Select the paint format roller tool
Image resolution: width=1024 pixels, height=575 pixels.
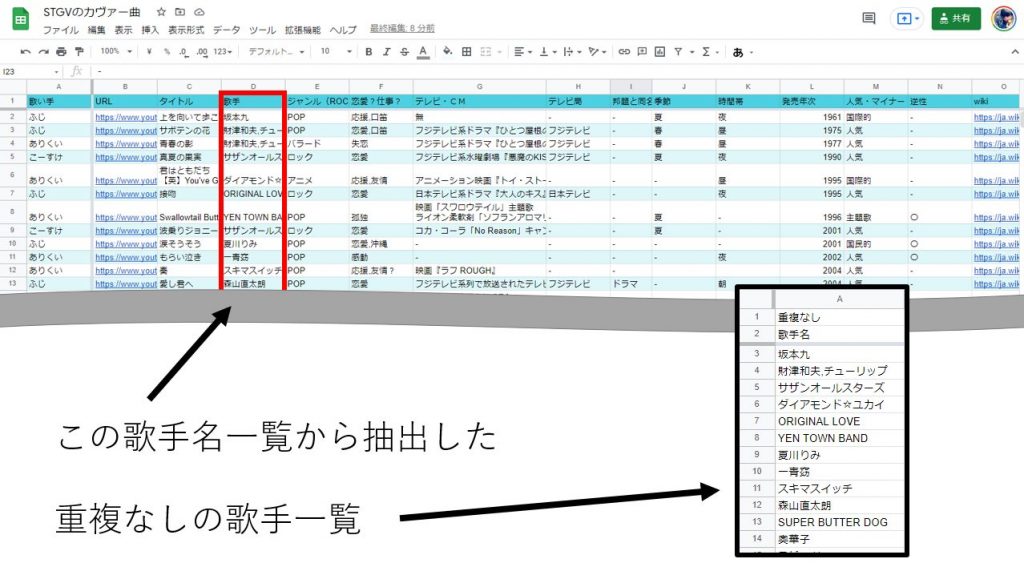(x=78, y=51)
